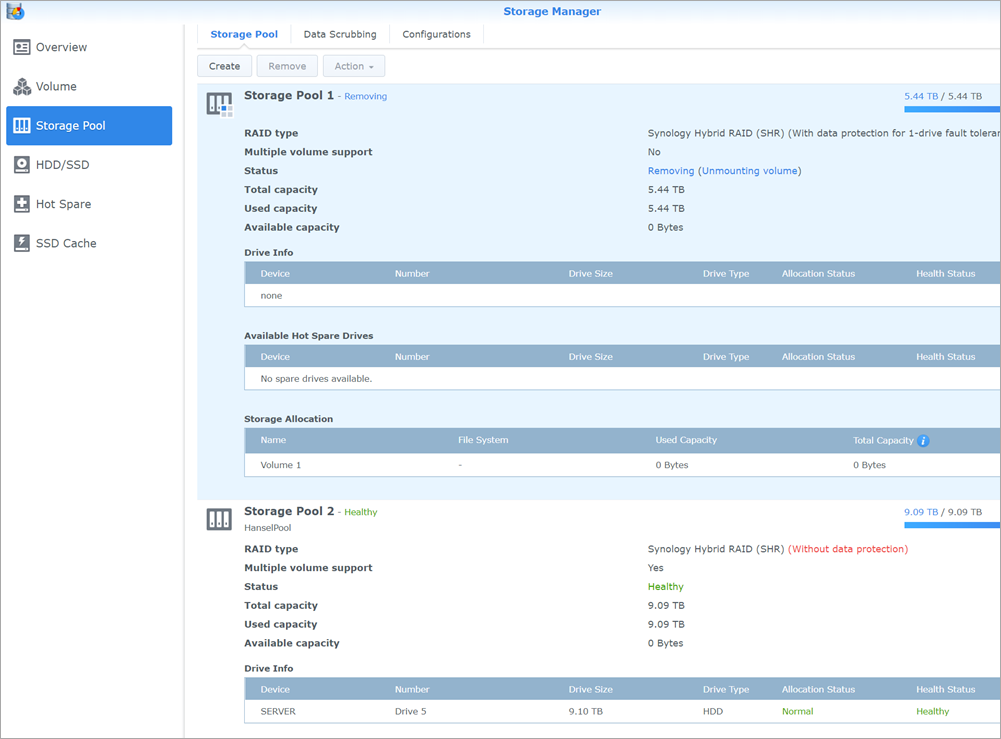Click the Healthy label beside Storage Pool 2

(361, 512)
